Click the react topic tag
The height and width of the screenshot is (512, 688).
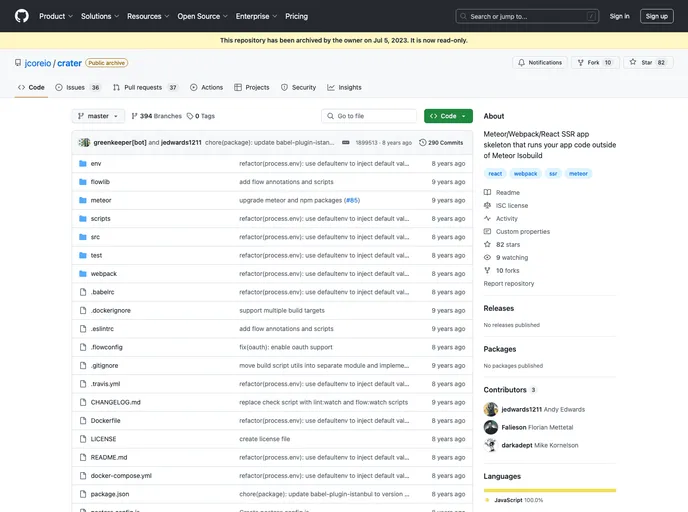(x=495, y=174)
